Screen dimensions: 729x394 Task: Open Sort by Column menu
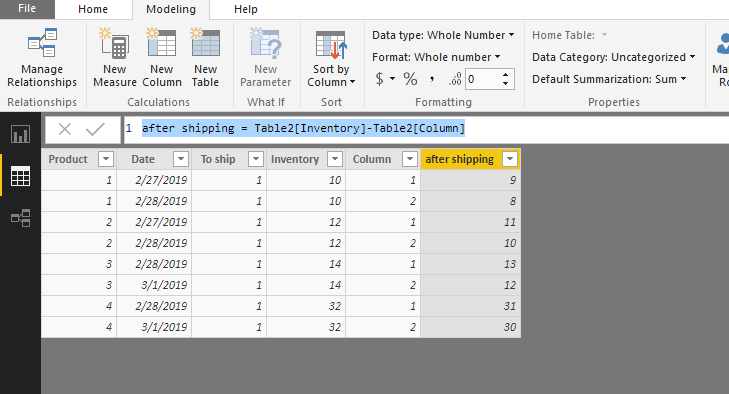(x=331, y=58)
